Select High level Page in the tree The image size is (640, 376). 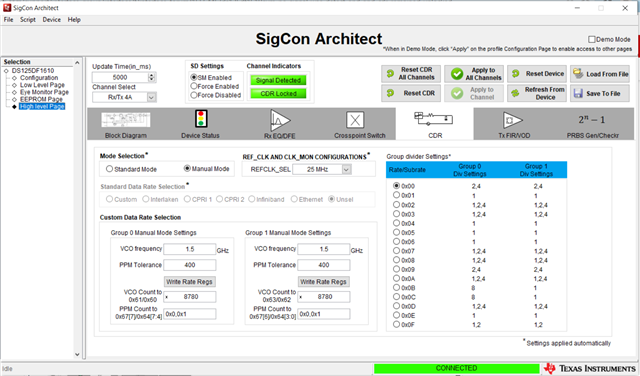42,107
